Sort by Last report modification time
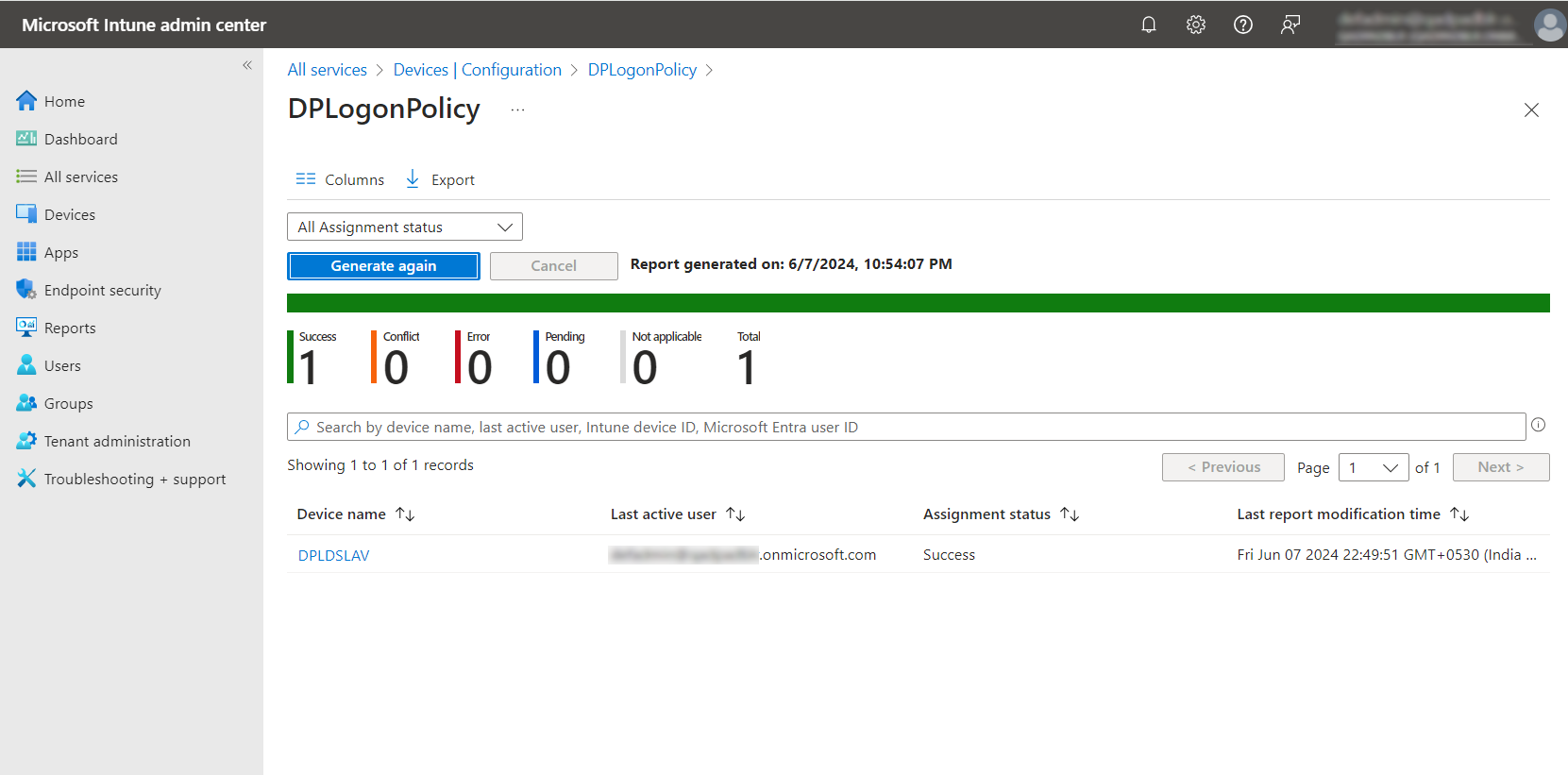1568x775 pixels. [1459, 514]
